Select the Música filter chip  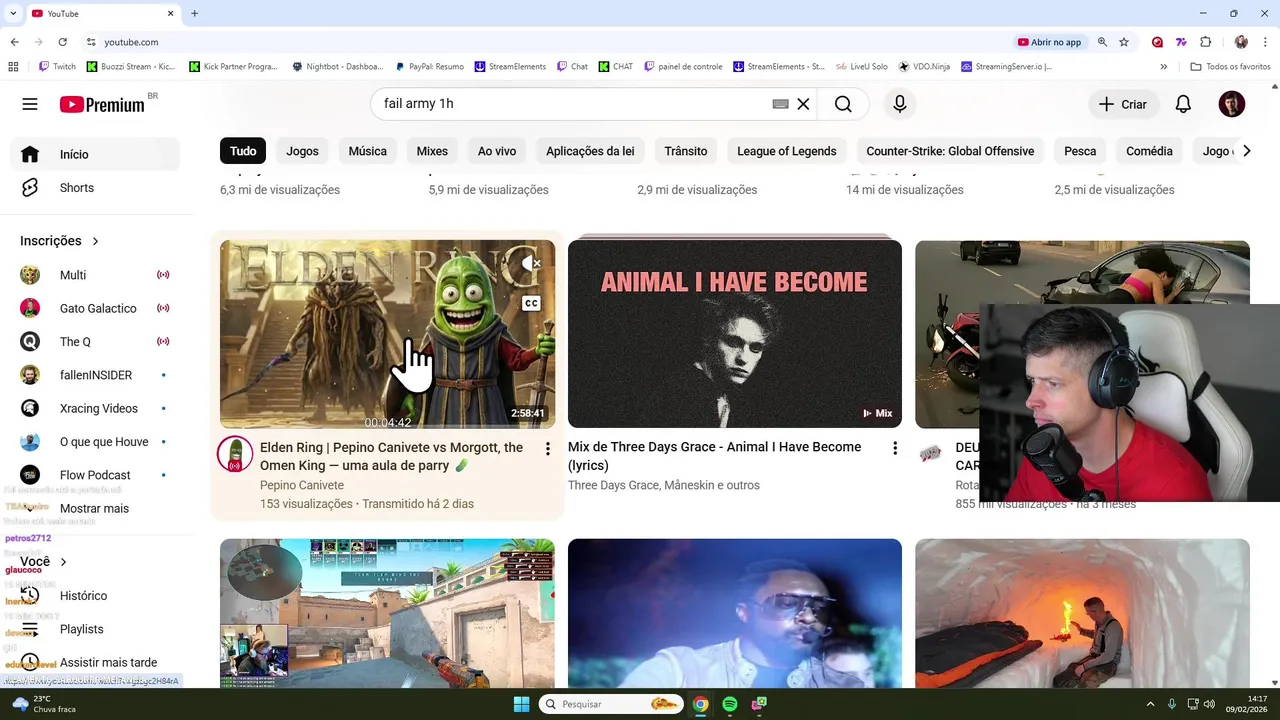367,151
